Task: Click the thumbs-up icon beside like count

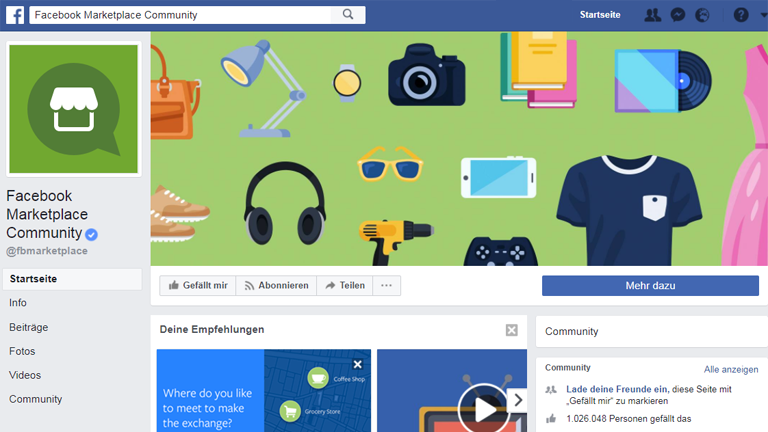Action: [551, 418]
